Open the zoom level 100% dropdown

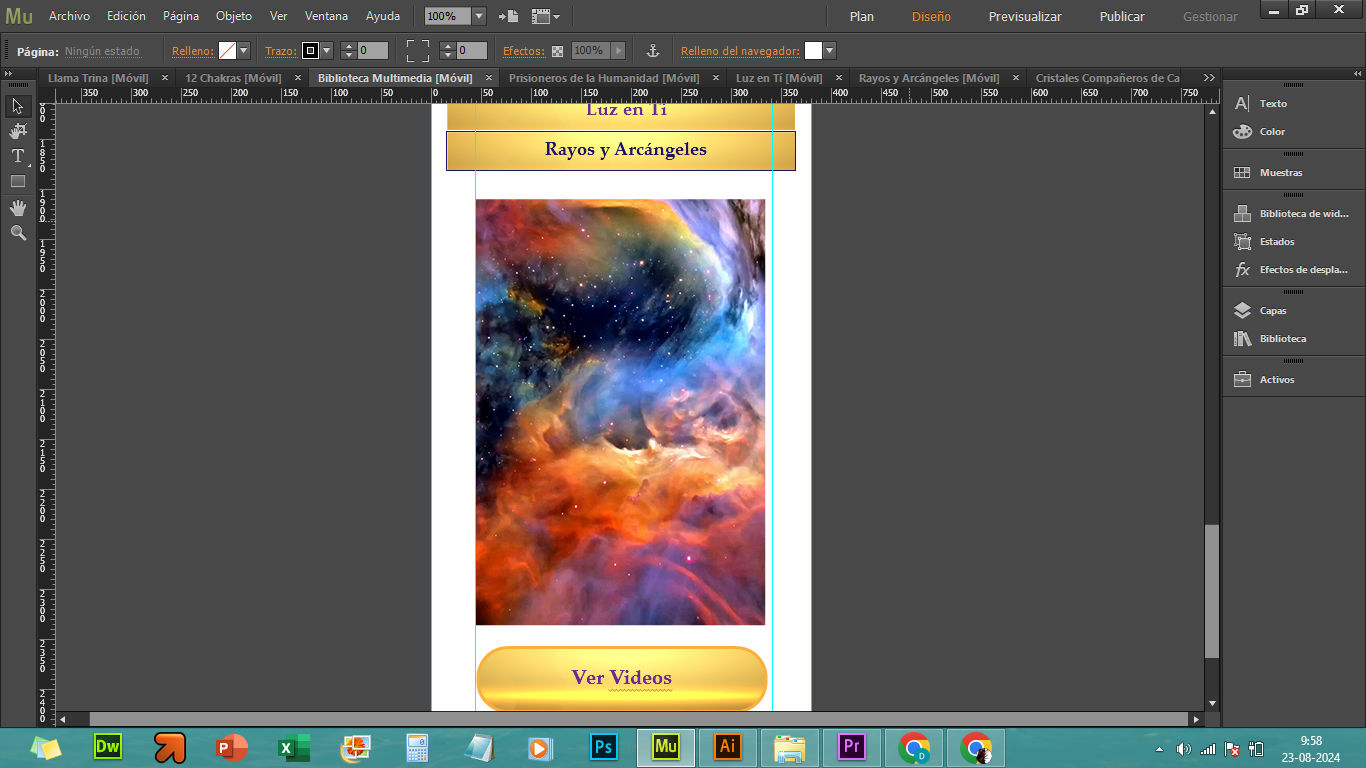[x=478, y=16]
